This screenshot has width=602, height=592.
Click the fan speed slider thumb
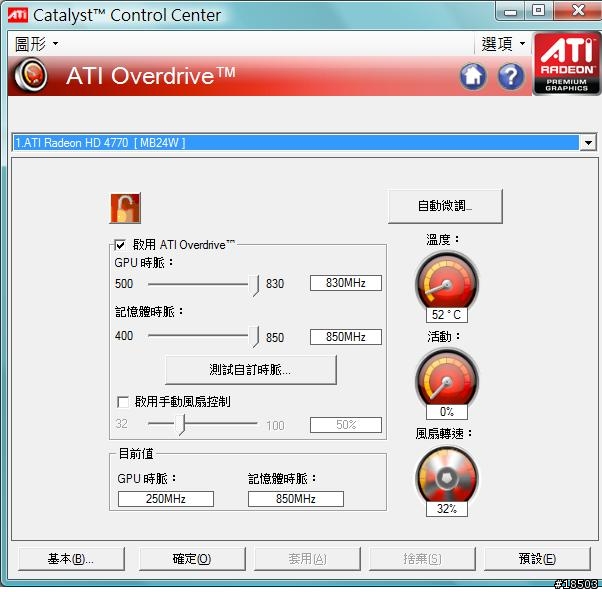[180, 425]
